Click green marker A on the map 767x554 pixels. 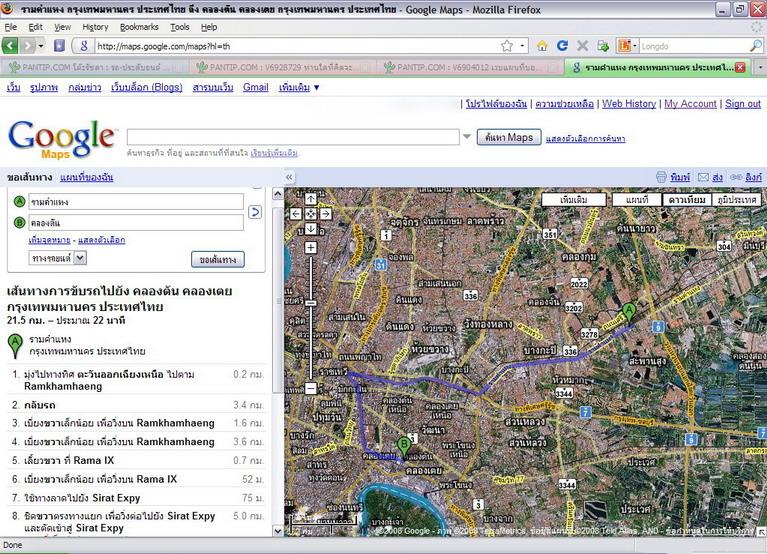[629, 313]
